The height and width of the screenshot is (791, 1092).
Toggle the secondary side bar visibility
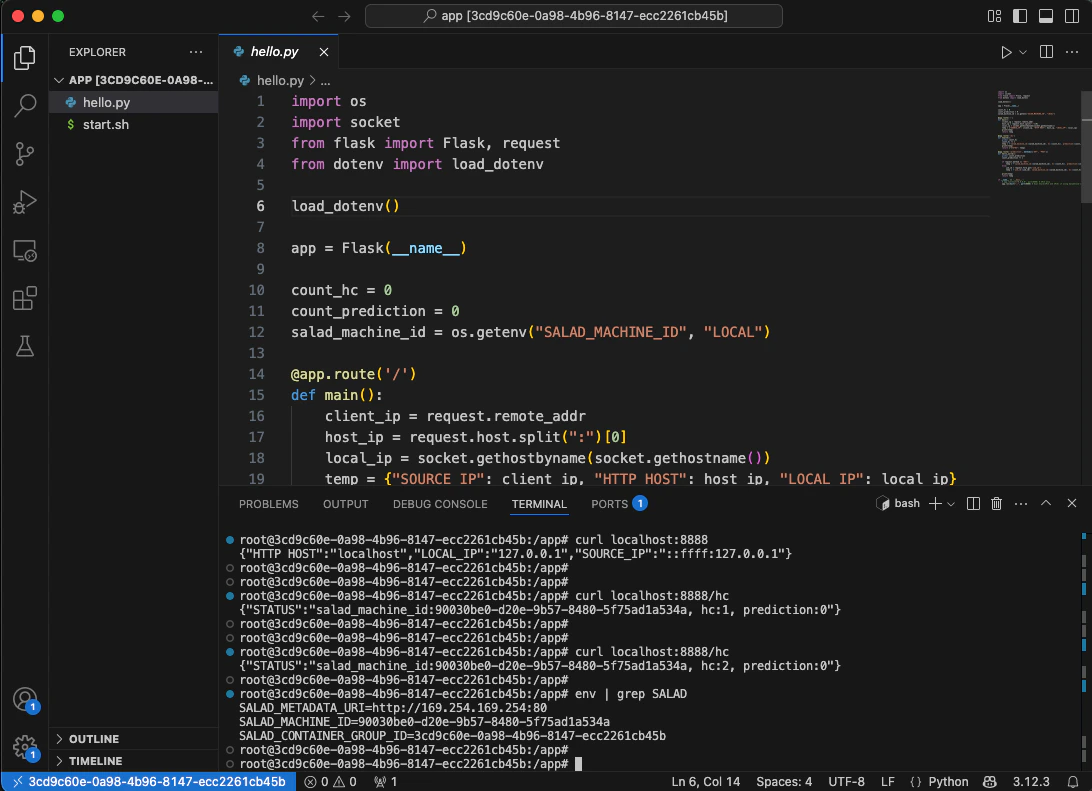click(x=1071, y=17)
